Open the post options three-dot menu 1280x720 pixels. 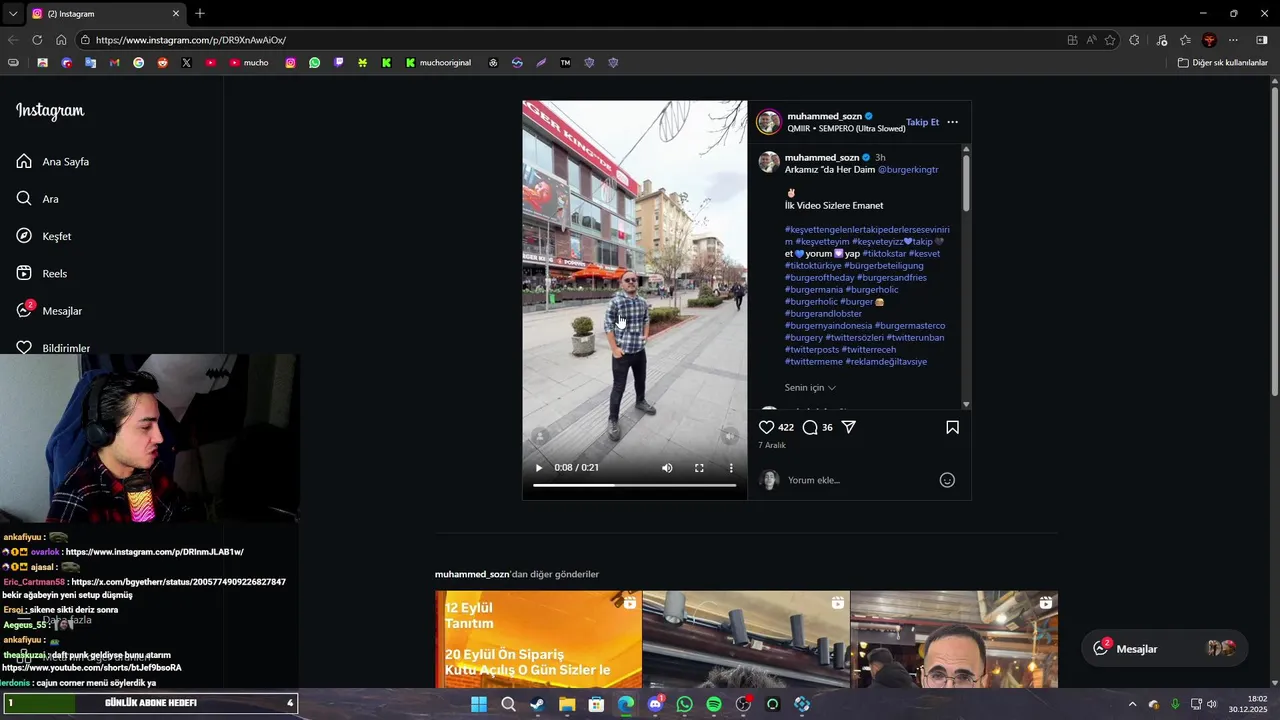pyautogui.click(x=952, y=122)
